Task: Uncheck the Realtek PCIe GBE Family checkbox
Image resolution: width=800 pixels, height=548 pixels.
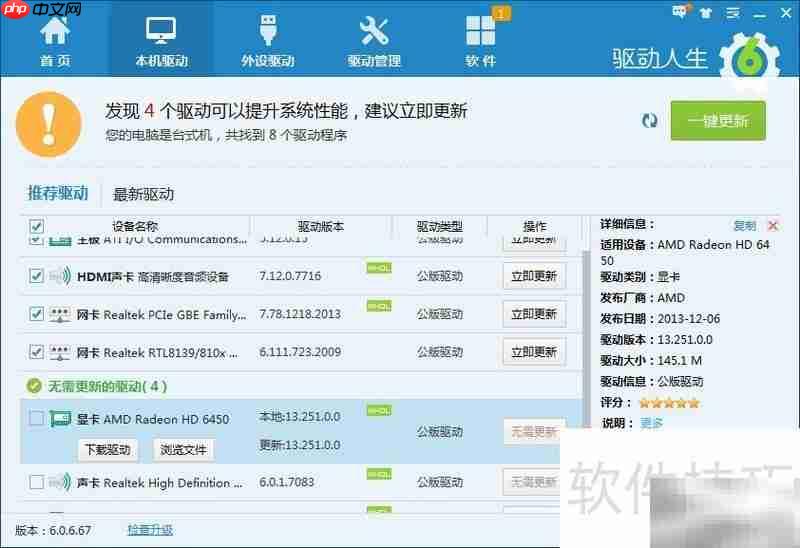Action: pyautogui.click(x=36, y=314)
